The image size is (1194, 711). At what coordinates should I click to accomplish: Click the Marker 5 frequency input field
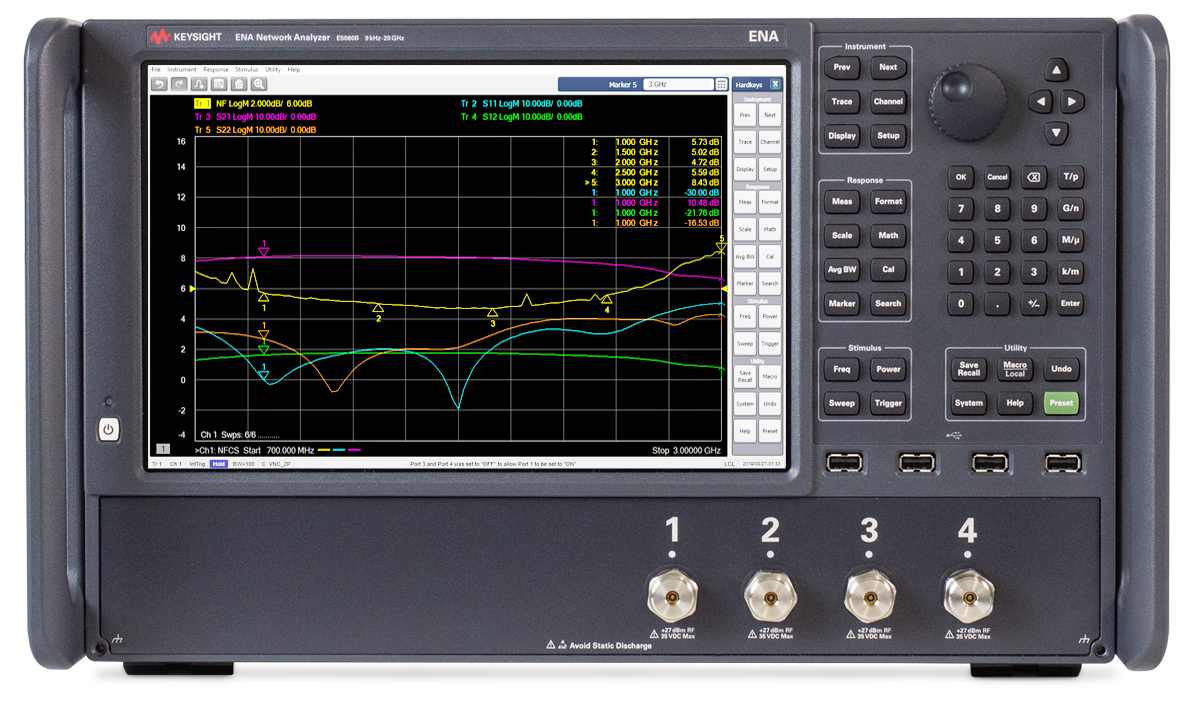point(677,85)
